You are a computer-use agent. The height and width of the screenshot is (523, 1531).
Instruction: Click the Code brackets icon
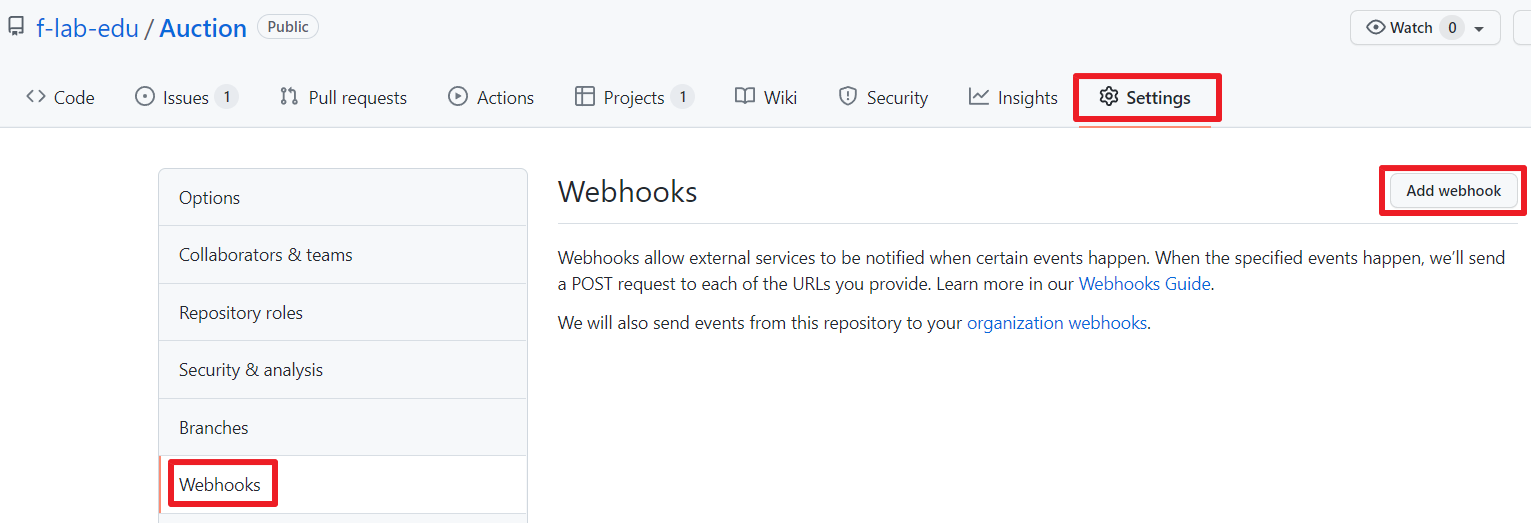point(36,97)
